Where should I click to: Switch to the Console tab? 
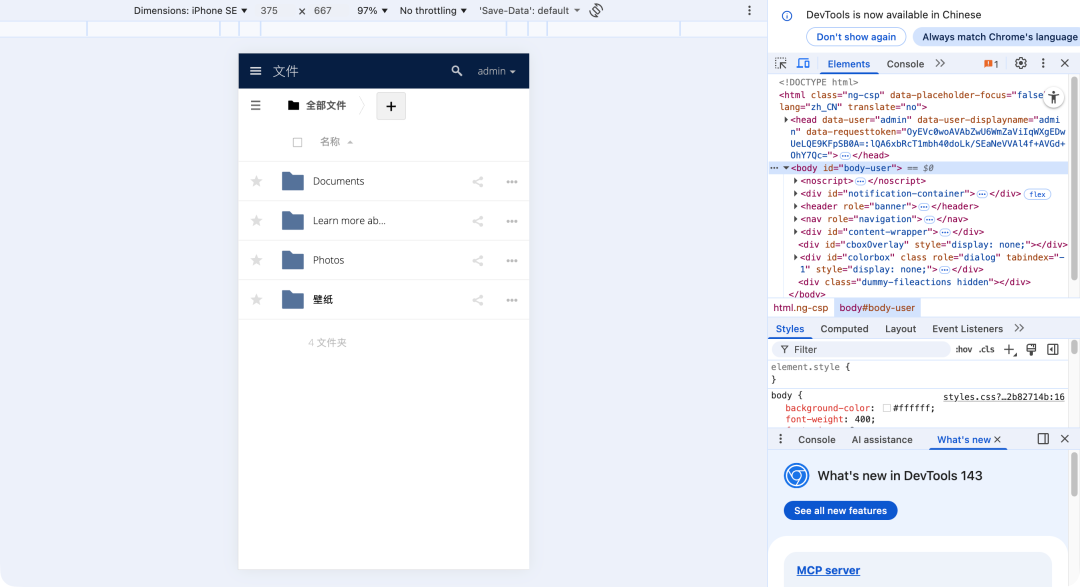tap(905, 64)
